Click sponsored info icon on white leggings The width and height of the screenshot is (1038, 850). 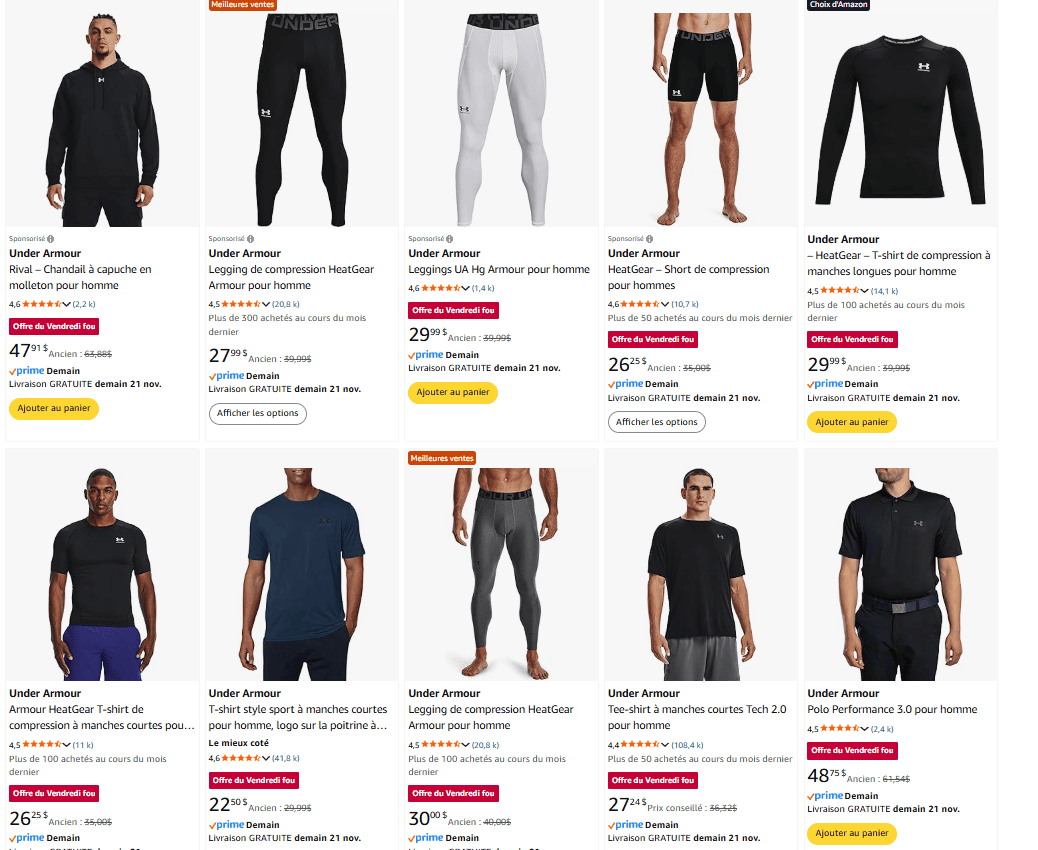coord(449,239)
